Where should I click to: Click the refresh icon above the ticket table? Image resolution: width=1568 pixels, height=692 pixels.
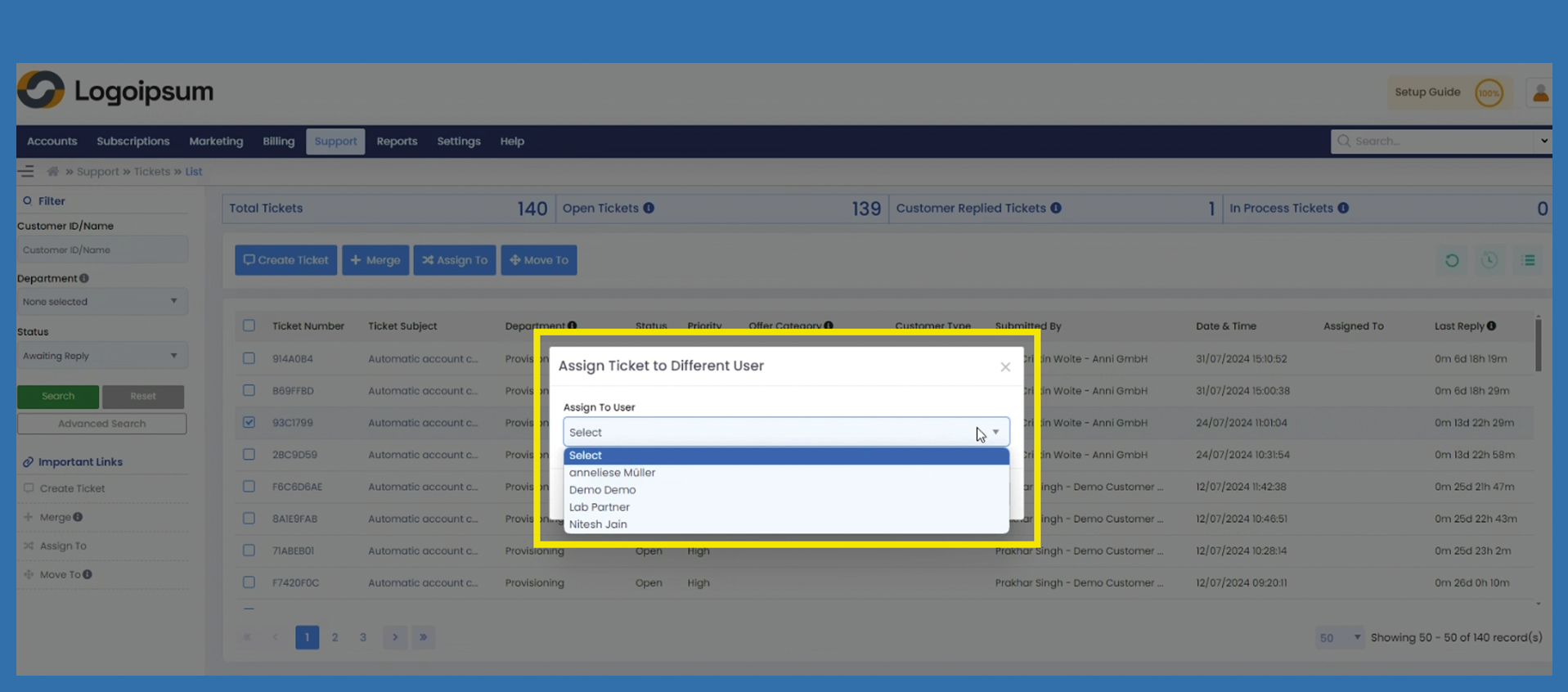tap(1452, 260)
